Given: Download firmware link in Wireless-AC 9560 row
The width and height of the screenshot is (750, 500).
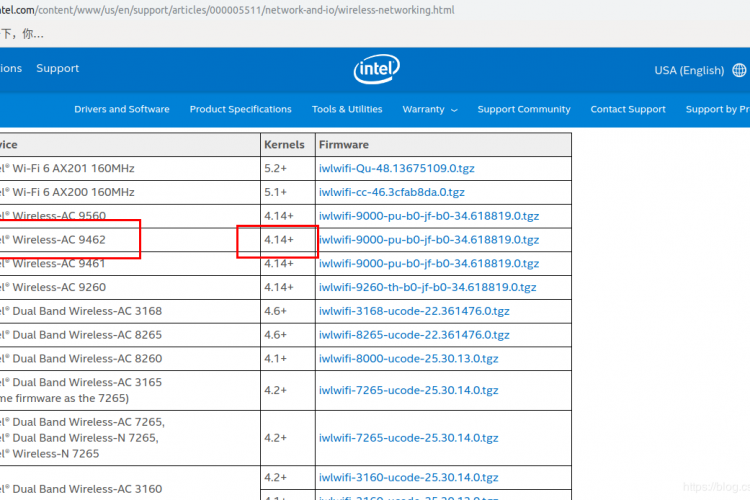Looking at the screenshot, I should tap(429, 216).
